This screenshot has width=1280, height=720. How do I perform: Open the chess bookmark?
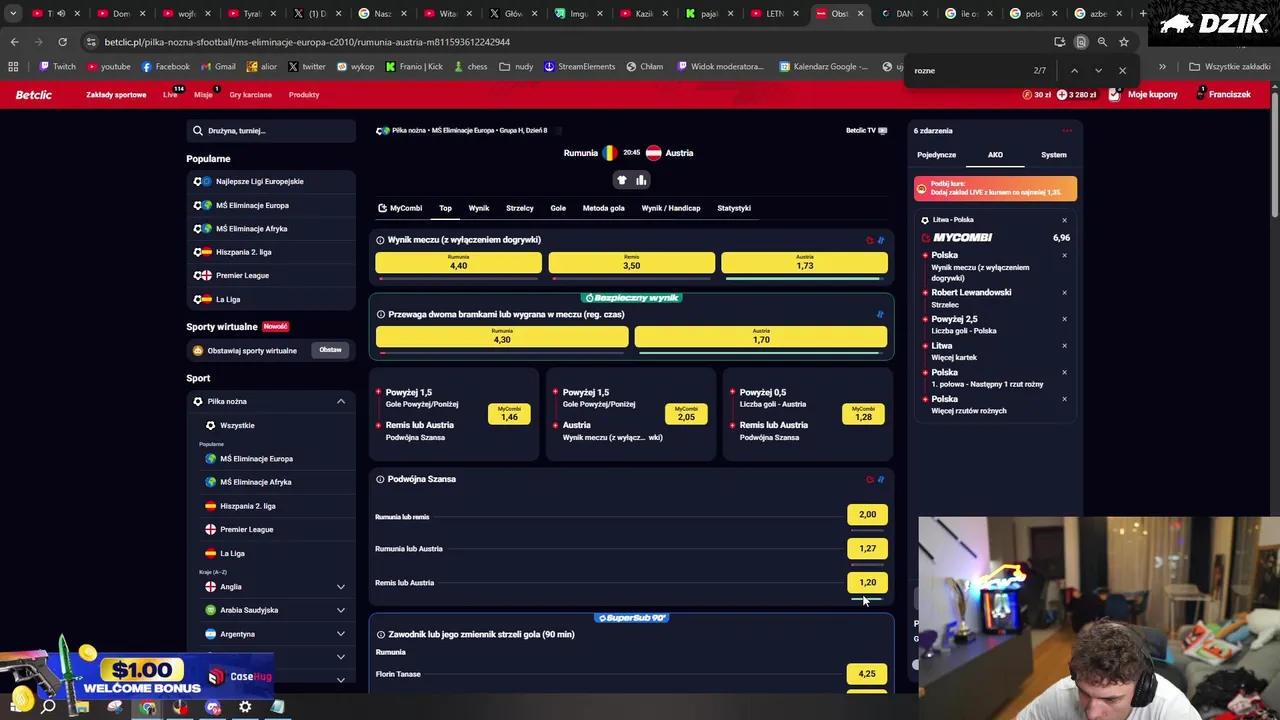(470, 66)
